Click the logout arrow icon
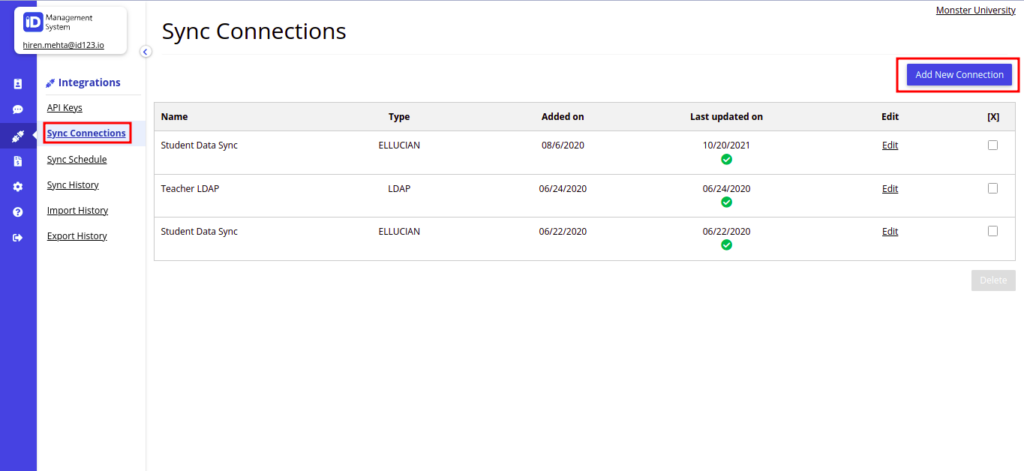Viewport: 1024px width, 471px height. tap(18, 238)
